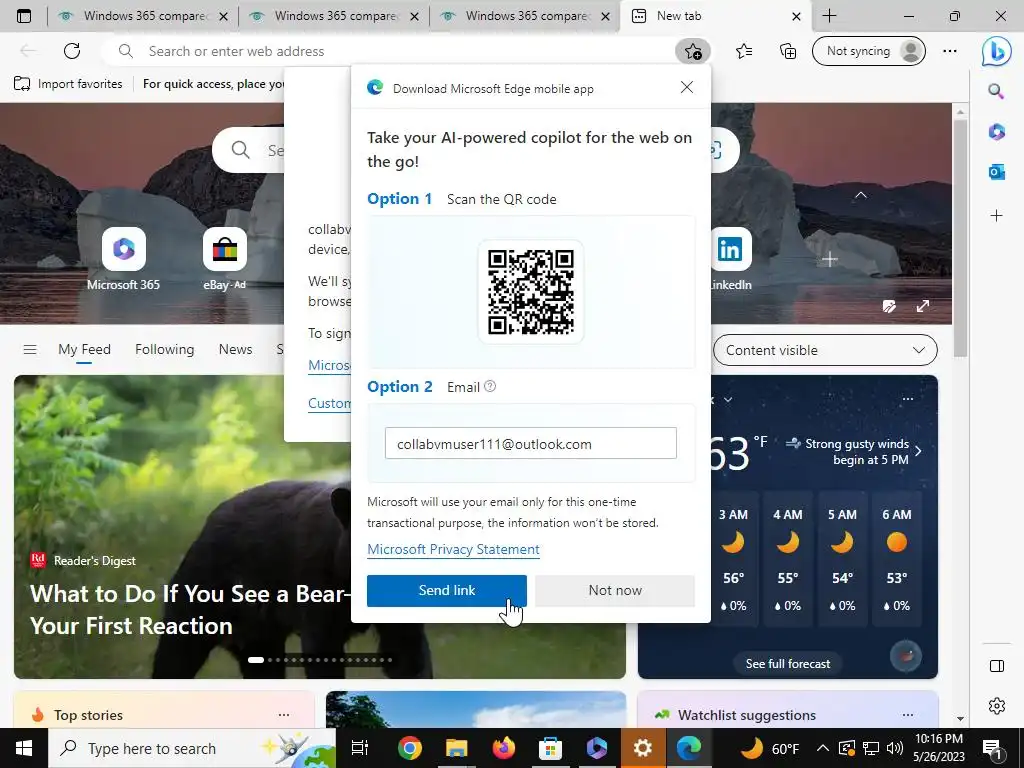Screen dimensions: 1024x768
Task: Toggle the sidebar panel icon
Action: (997, 666)
